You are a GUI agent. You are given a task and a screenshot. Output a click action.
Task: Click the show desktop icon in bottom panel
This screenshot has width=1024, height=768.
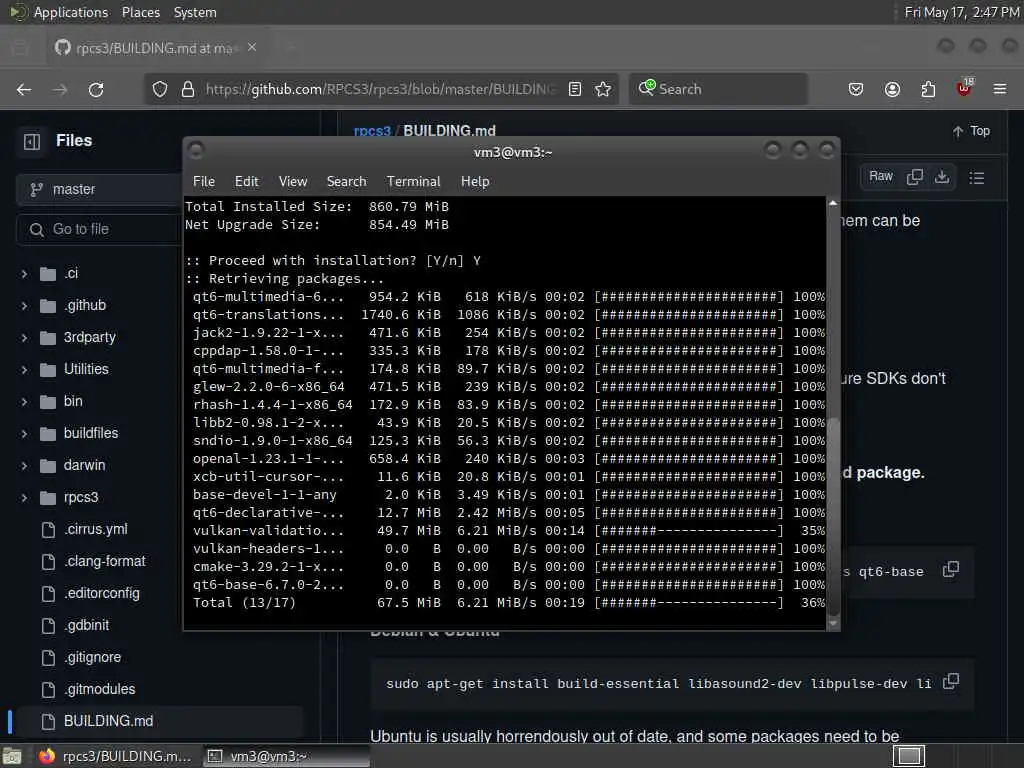point(12,756)
